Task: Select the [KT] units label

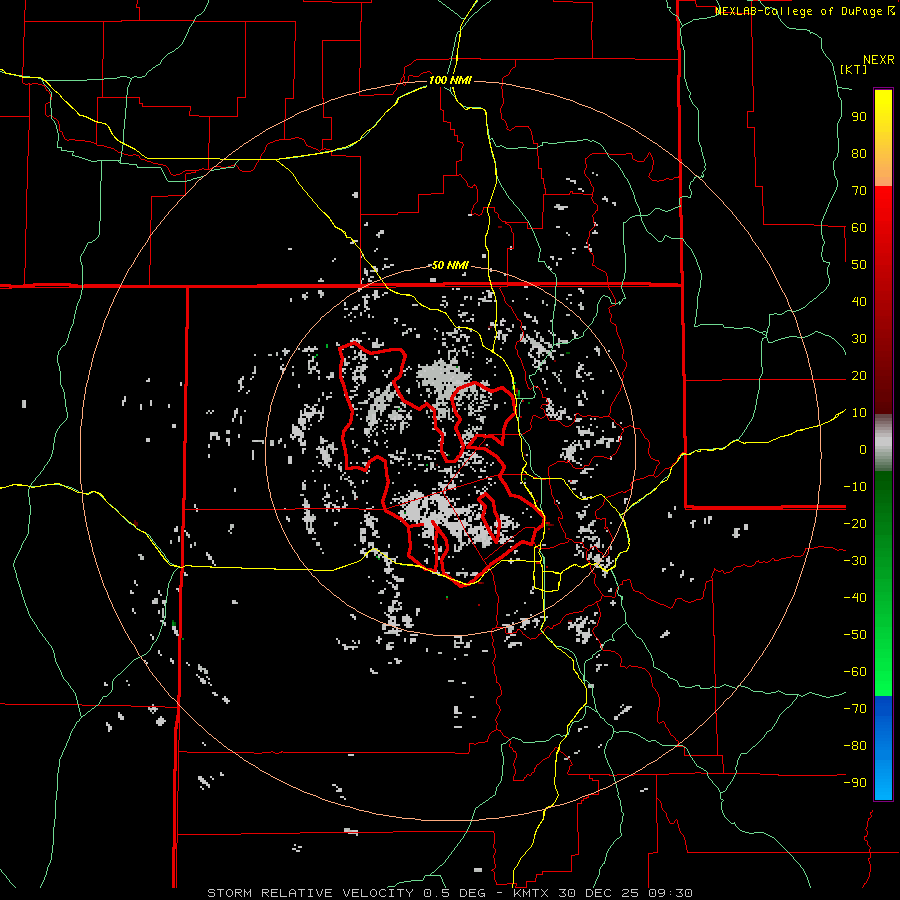Action: [x=853, y=69]
